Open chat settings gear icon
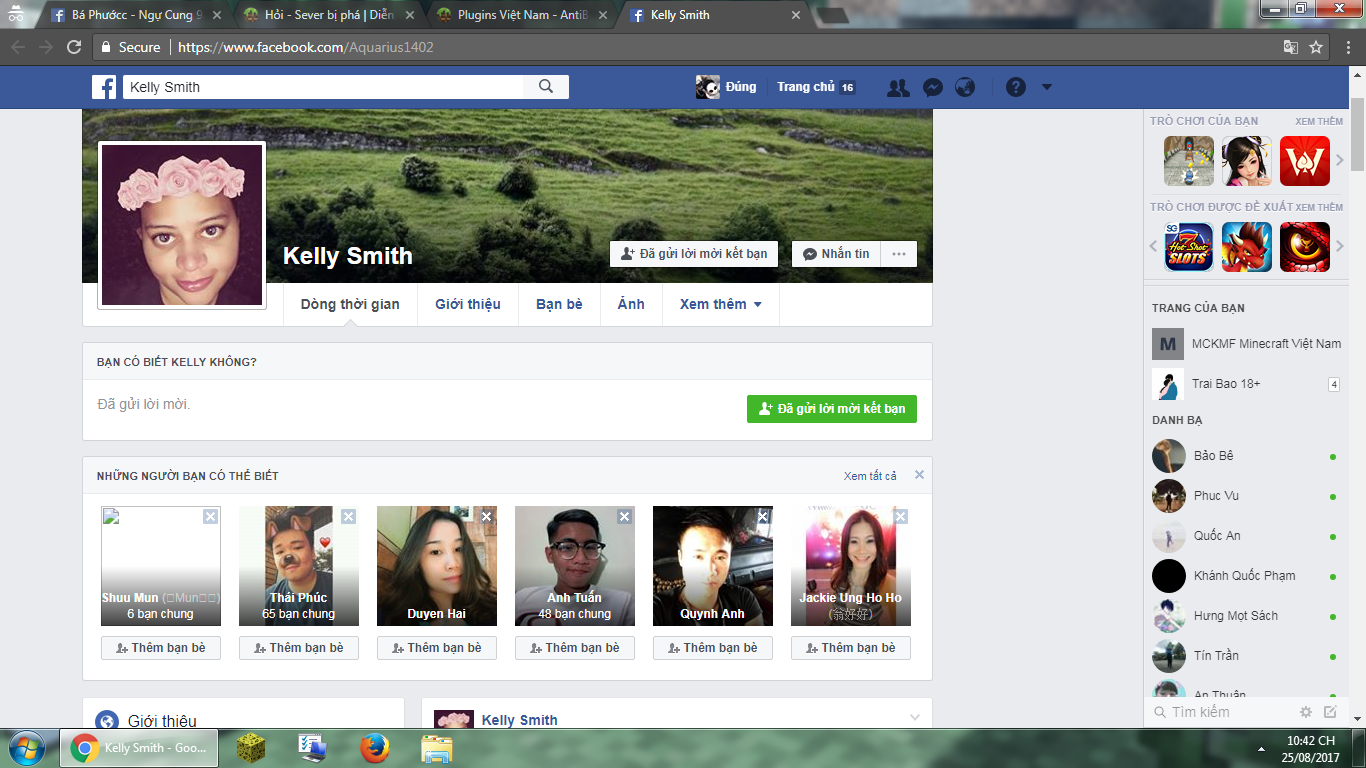1366x768 pixels. [1306, 712]
